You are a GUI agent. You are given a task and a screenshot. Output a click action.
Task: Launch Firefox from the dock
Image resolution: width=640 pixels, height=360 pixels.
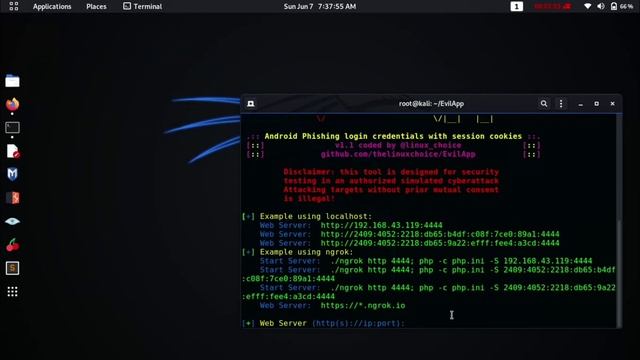(12, 104)
